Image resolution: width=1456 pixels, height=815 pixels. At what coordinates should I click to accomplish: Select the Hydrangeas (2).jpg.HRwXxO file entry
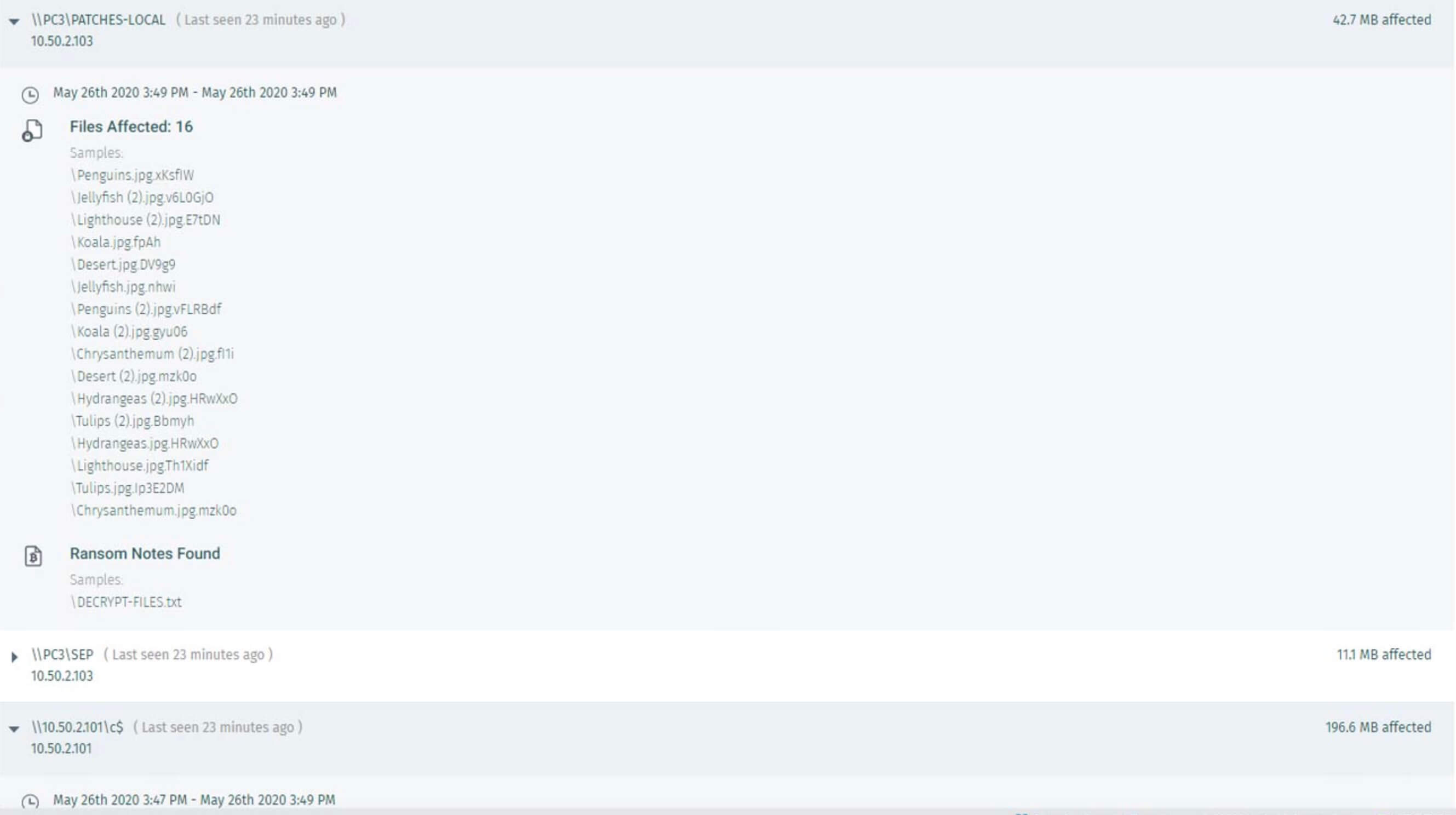(154, 398)
